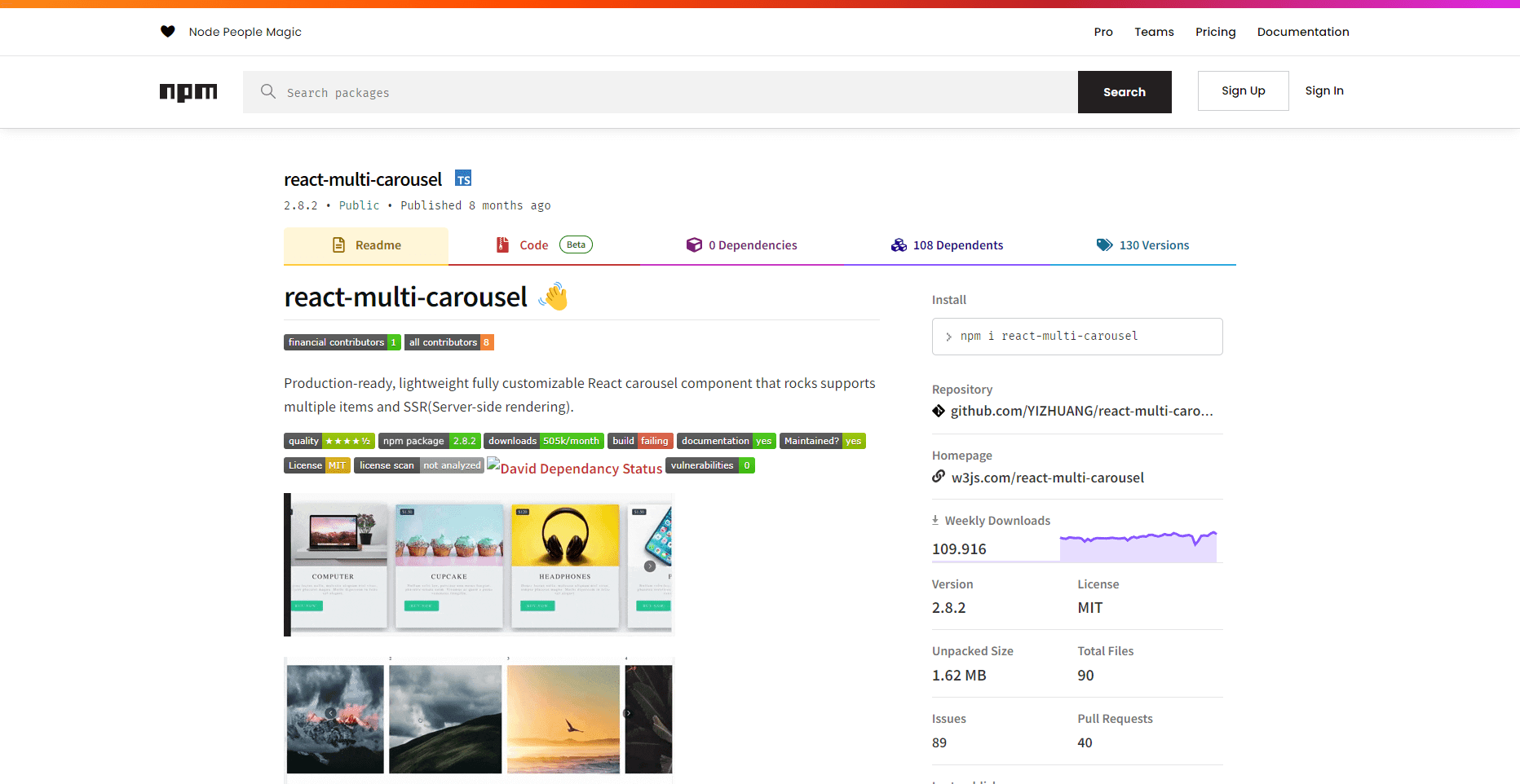Click the weekly downloads arrow icon
The width and height of the screenshot is (1520, 784).
(x=935, y=520)
